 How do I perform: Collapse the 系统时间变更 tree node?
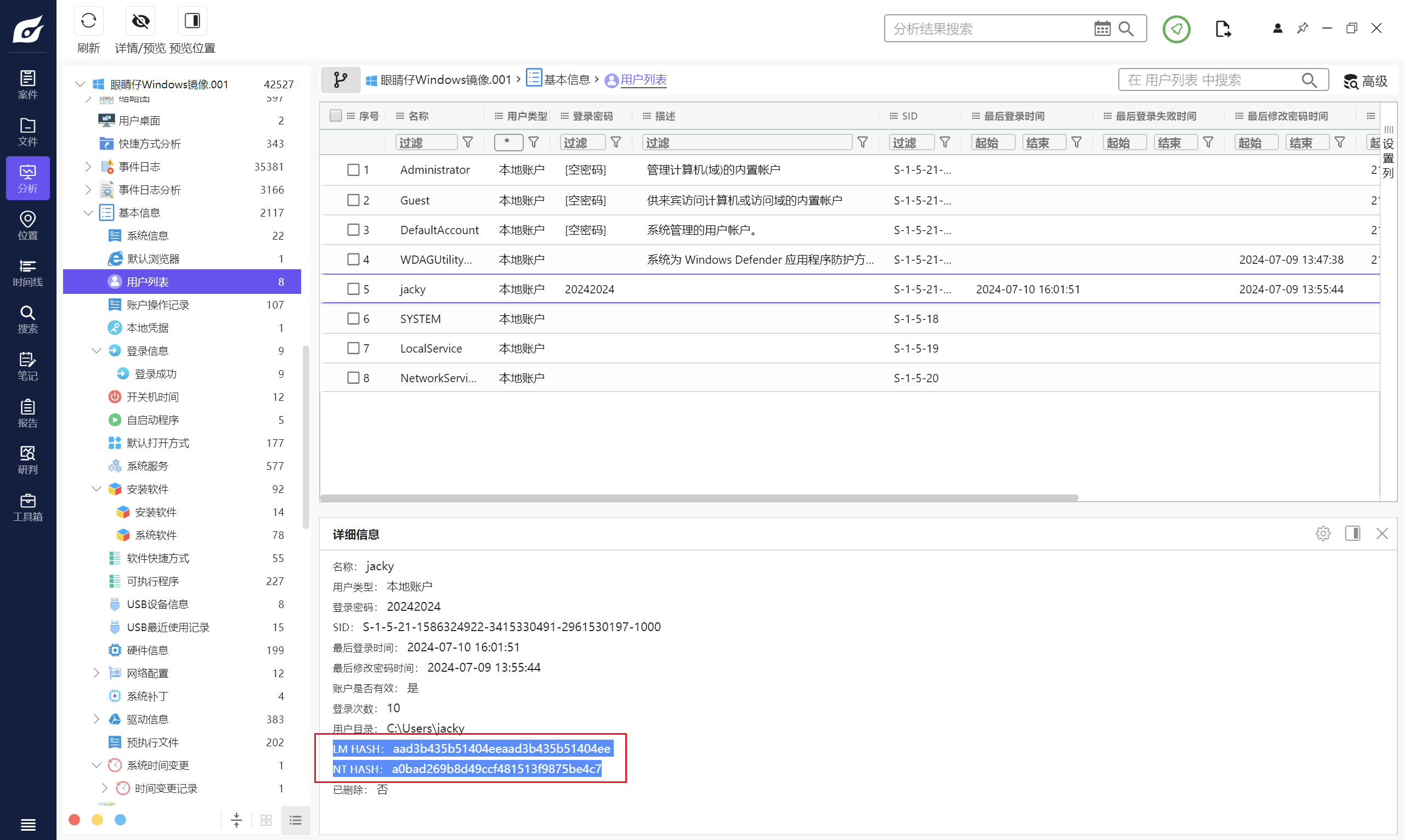pyautogui.click(x=96, y=765)
